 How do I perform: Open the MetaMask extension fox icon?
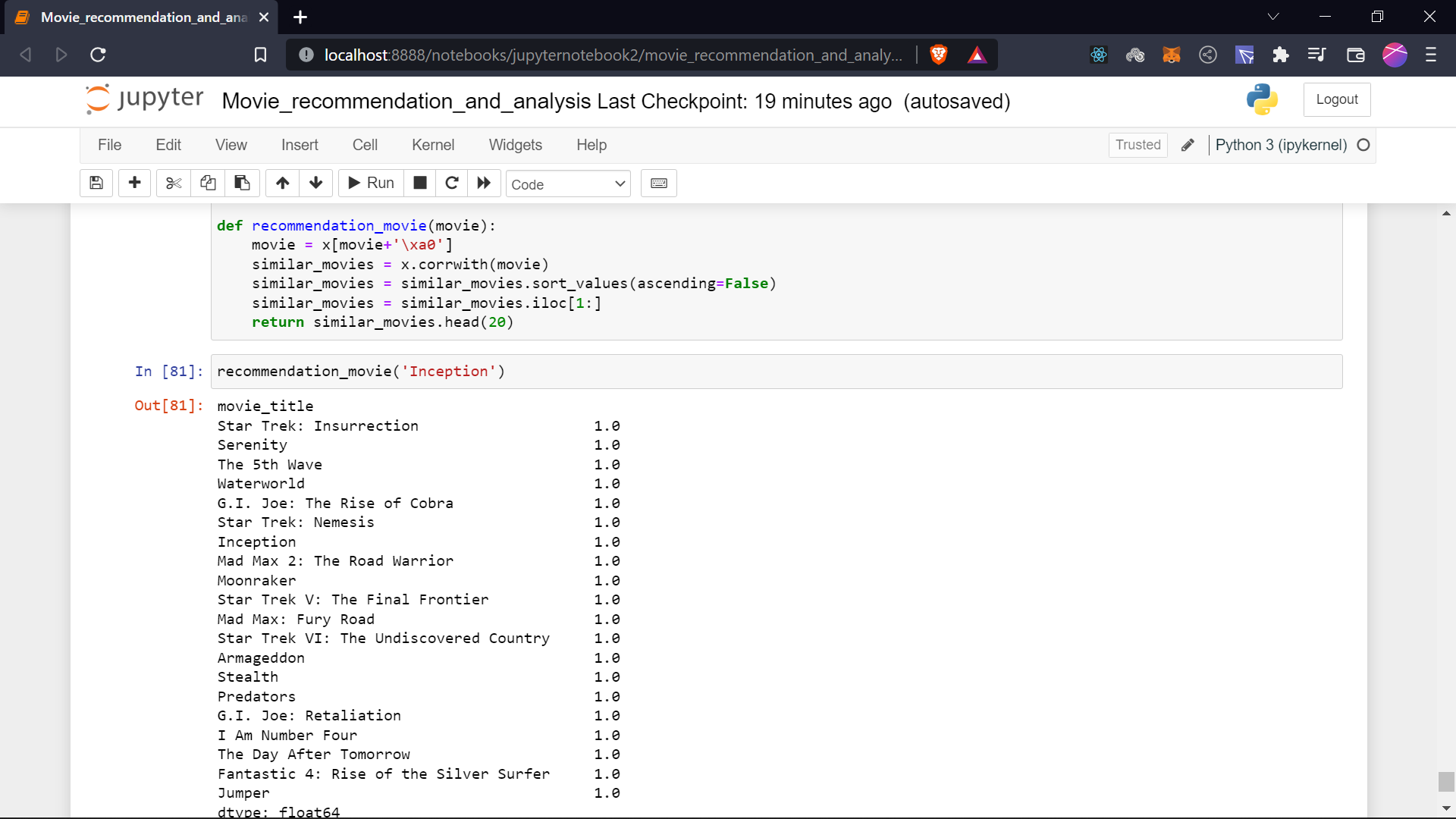pos(1172,55)
